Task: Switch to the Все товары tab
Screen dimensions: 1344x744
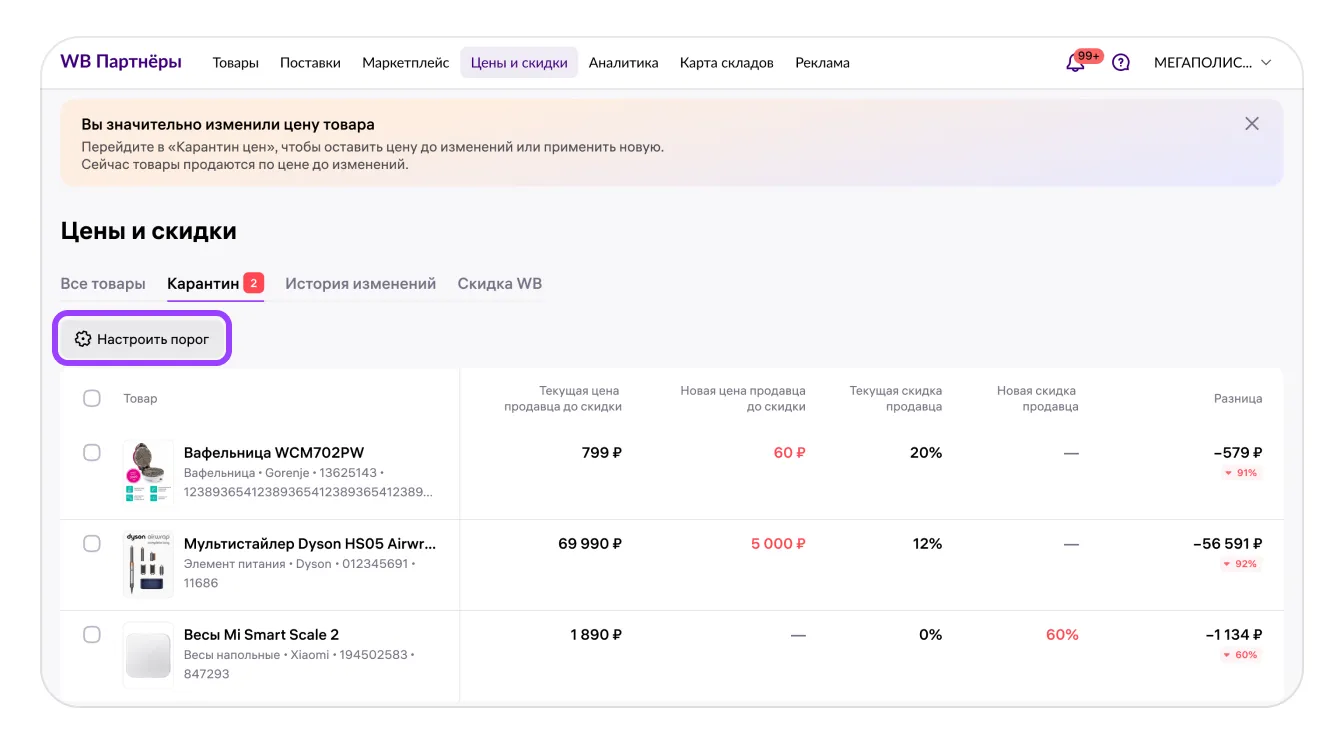Action: click(x=103, y=284)
